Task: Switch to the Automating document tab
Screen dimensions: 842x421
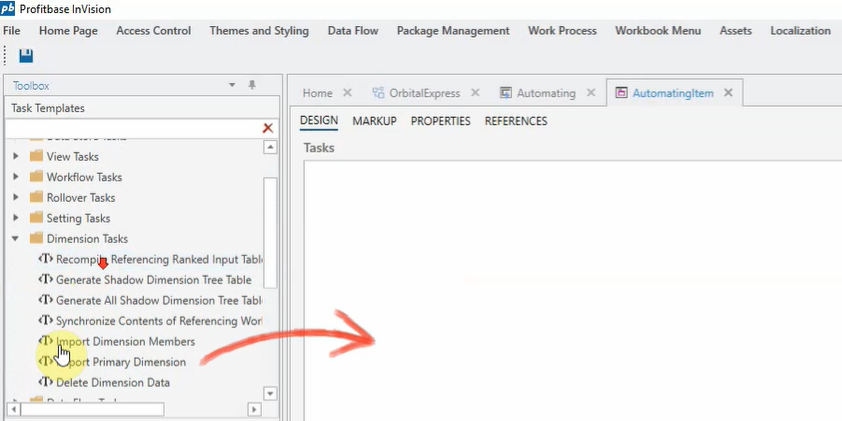Action: (x=546, y=93)
